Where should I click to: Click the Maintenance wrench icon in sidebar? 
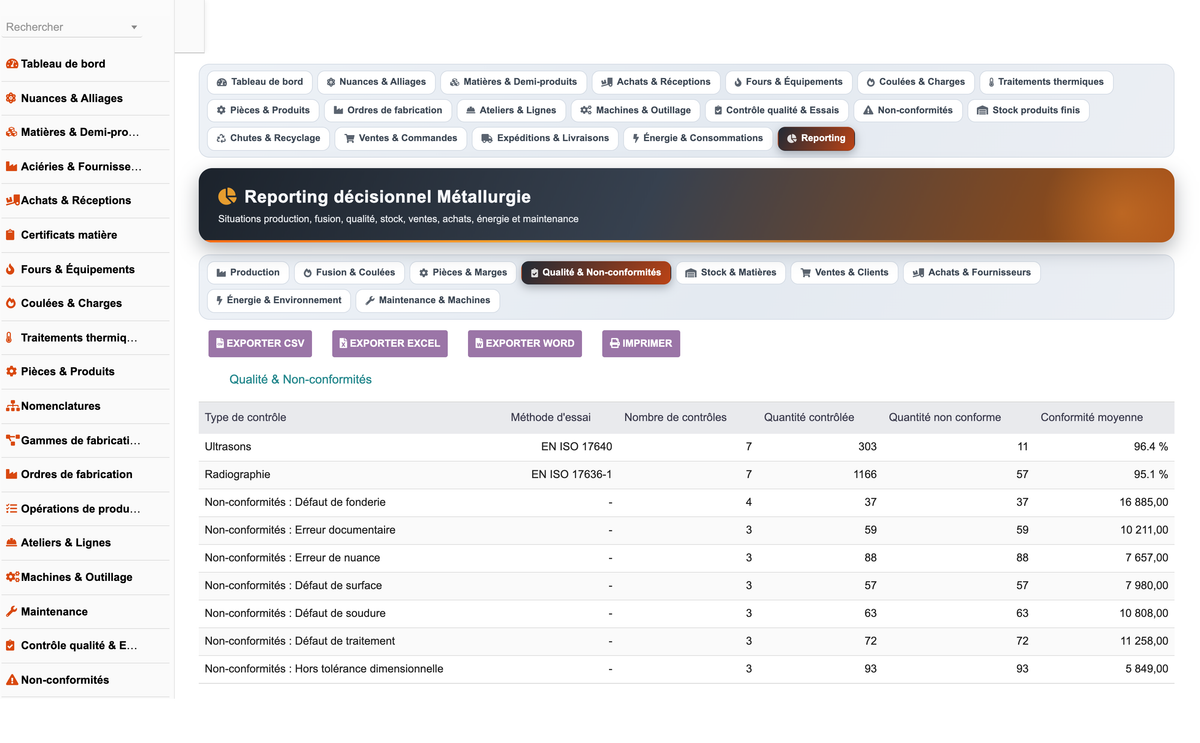pos(12,612)
